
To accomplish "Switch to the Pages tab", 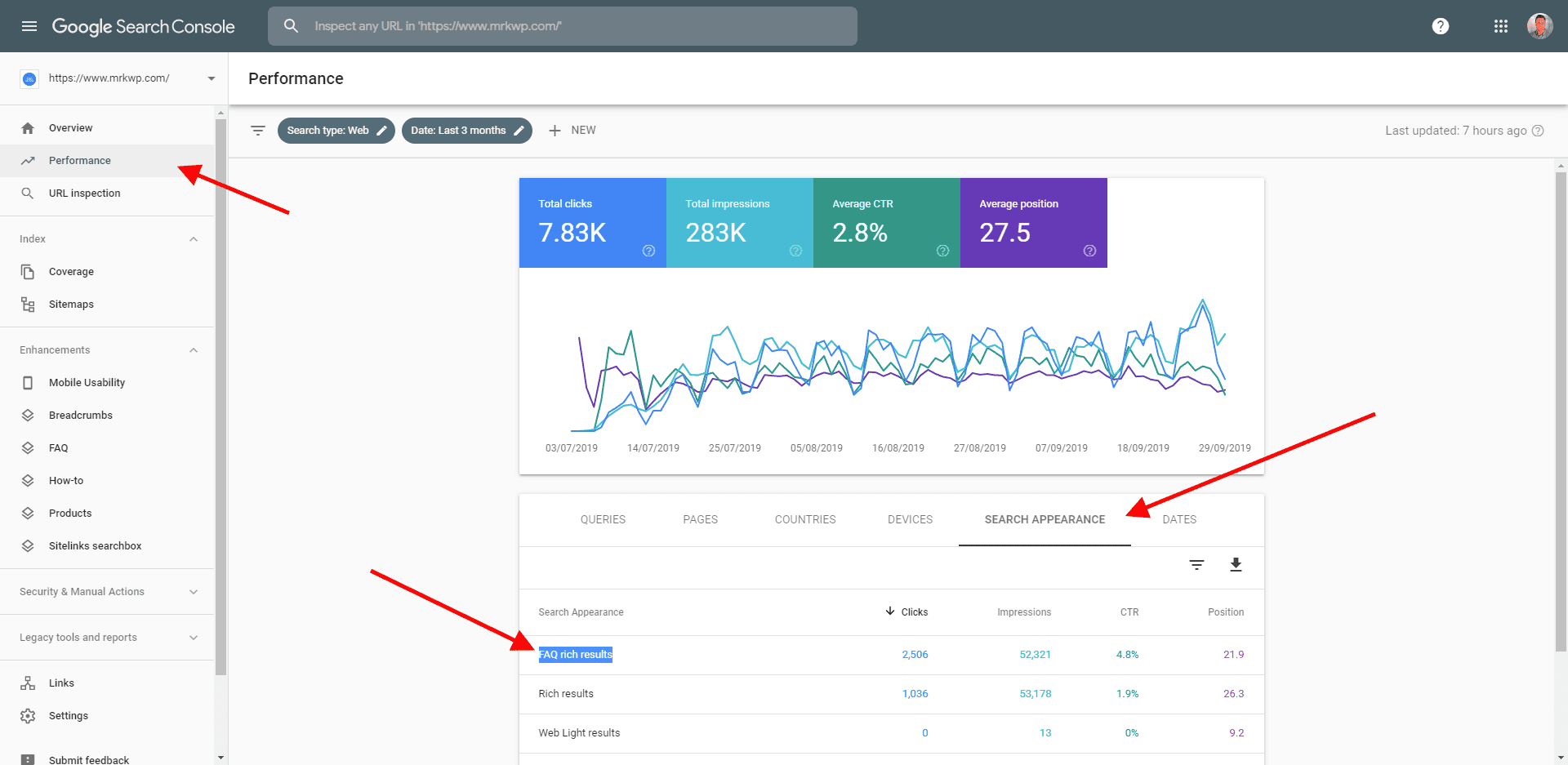I will tap(701, 519).
